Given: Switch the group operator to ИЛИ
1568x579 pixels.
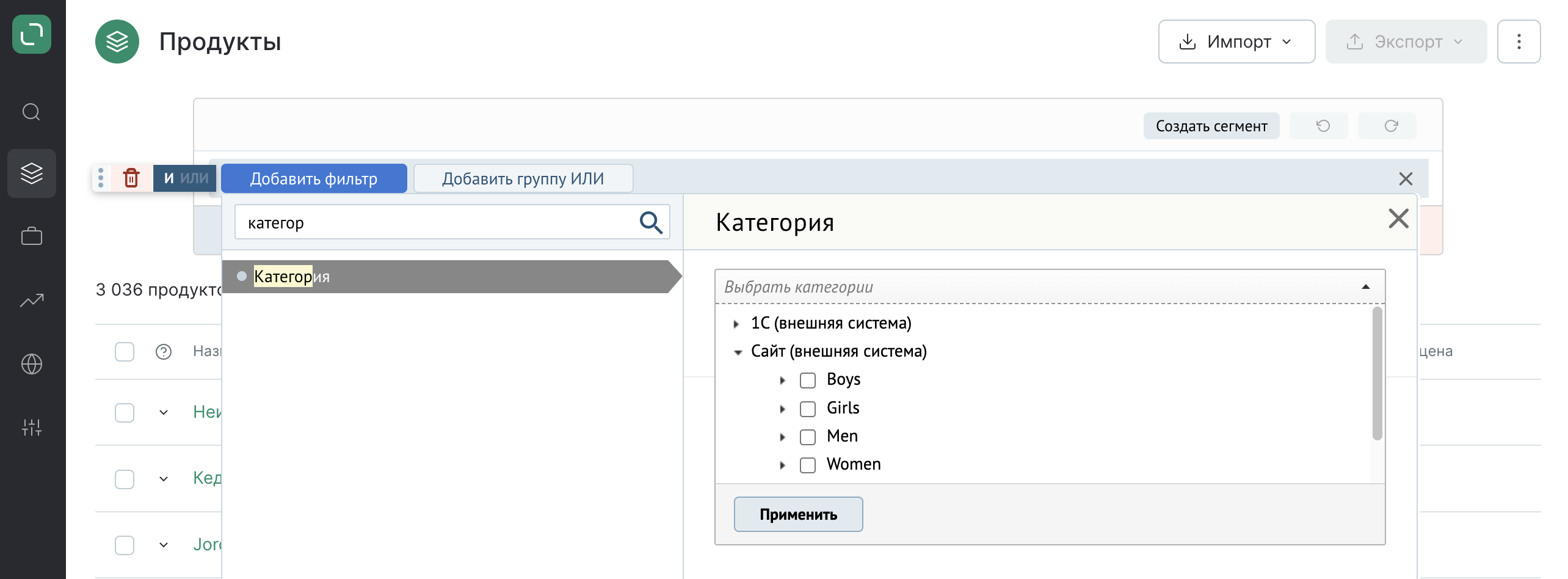Looking at the screenshot, I should click(x=194, y=178).
